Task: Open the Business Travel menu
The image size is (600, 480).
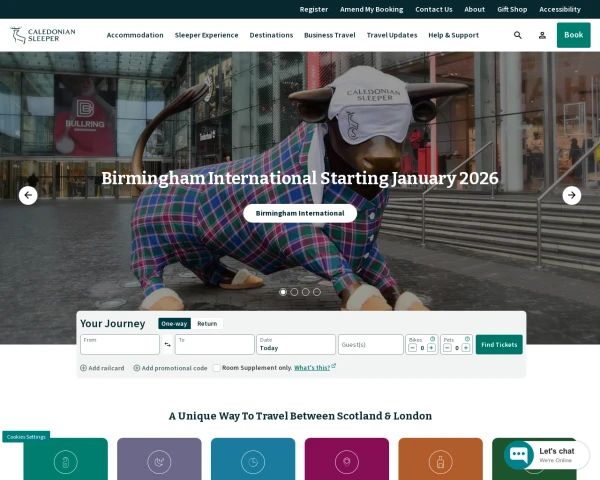Action: (330, 35)
